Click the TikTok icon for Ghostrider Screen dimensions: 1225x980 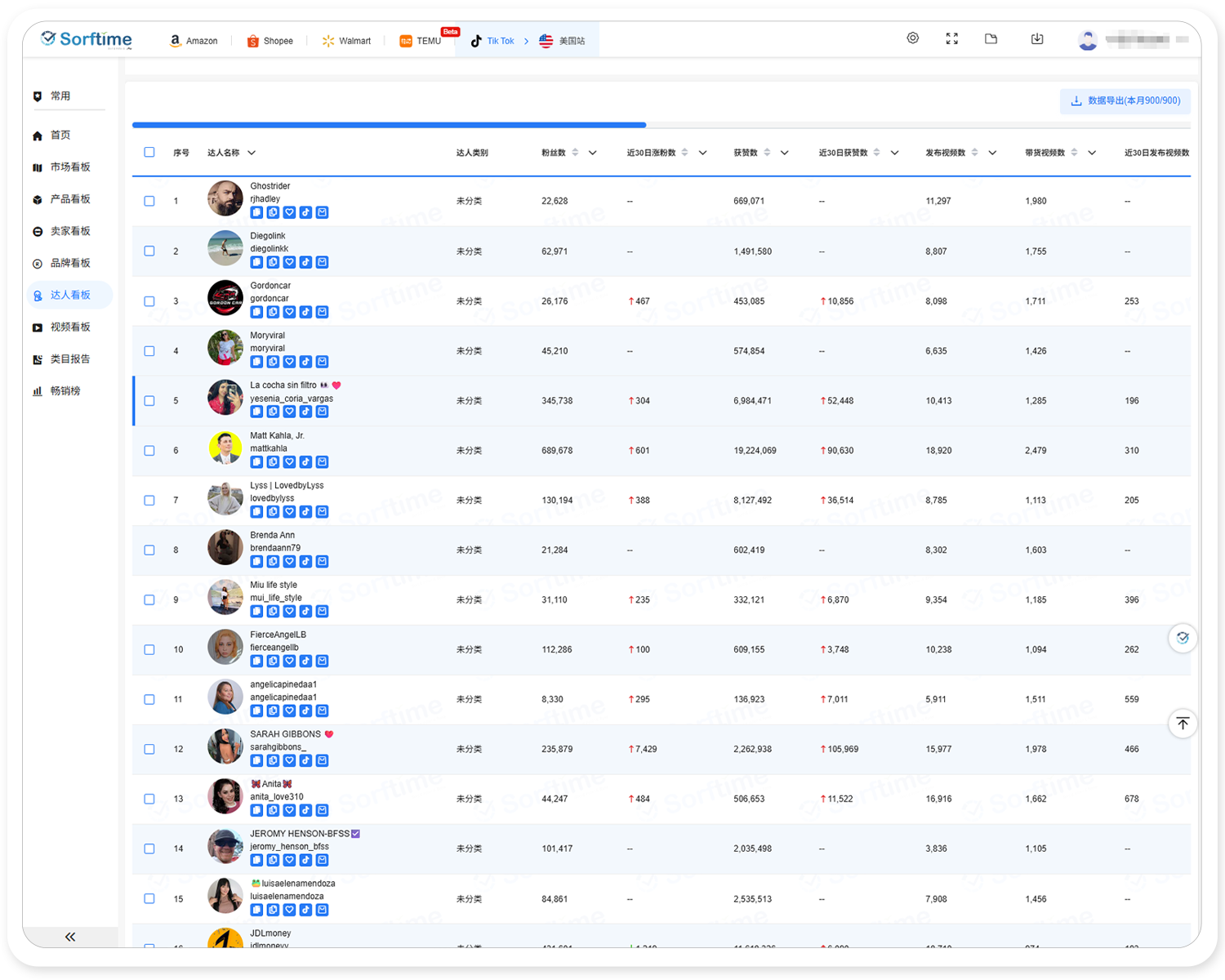point(305,212)
